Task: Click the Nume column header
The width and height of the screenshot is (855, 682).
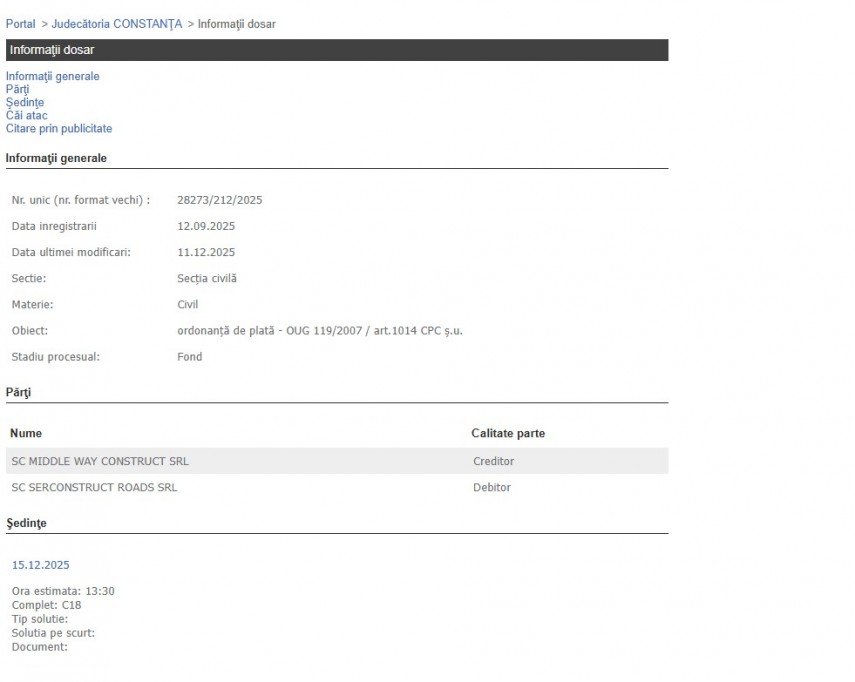Action: click(26, 433)
